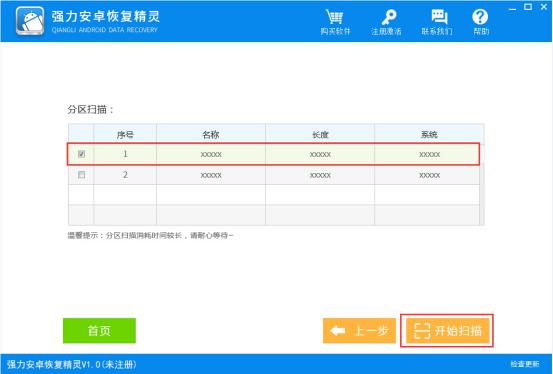
Task: Click the 系统 column header
Action: coord(429,134)
